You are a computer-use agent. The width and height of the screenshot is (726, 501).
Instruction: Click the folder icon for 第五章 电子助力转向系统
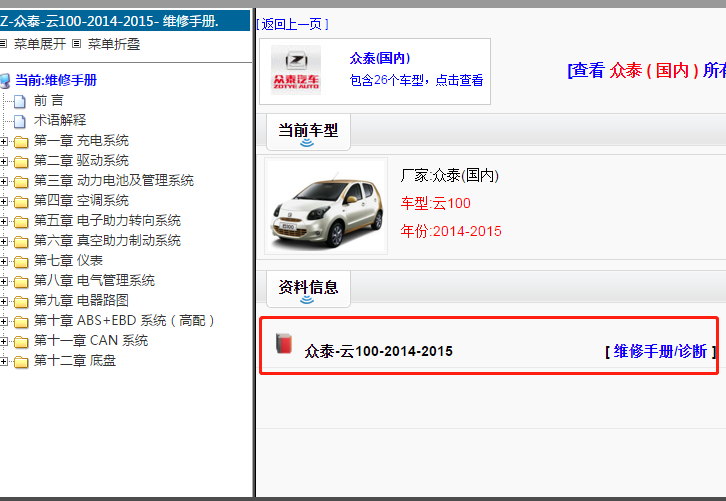click(21, 221)
